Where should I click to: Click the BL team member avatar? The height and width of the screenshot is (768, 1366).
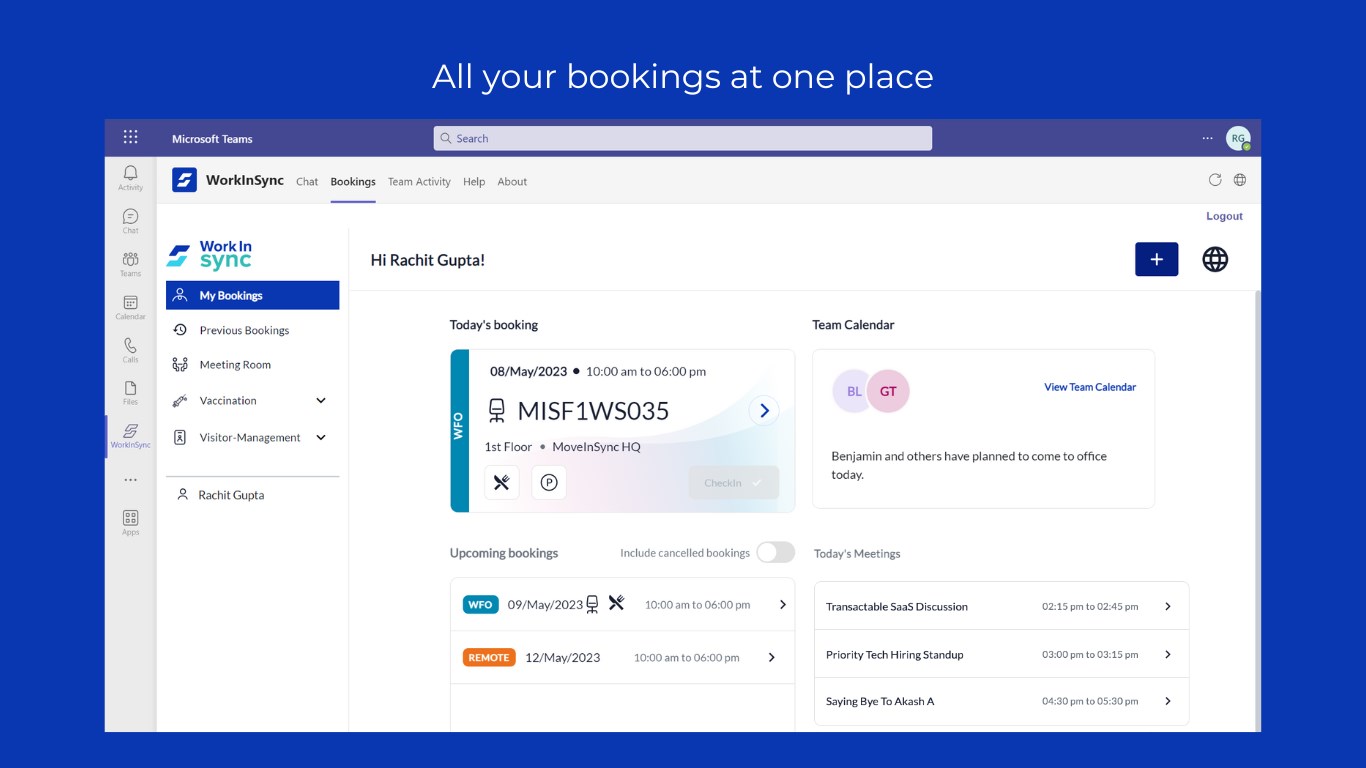(x=853, y=391)
